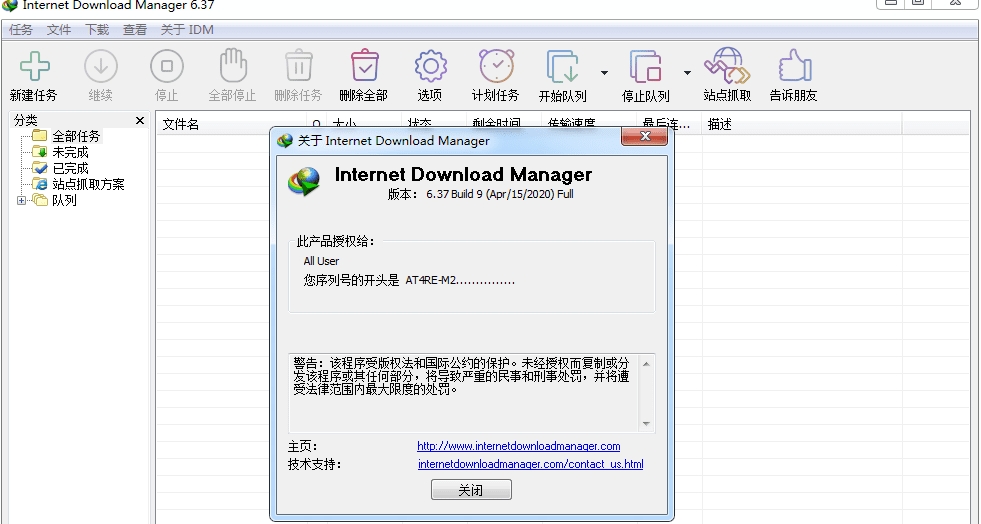Sort by 最后连... column header
The width and height of the screenshot is (981, 524).
coord(666,124)
